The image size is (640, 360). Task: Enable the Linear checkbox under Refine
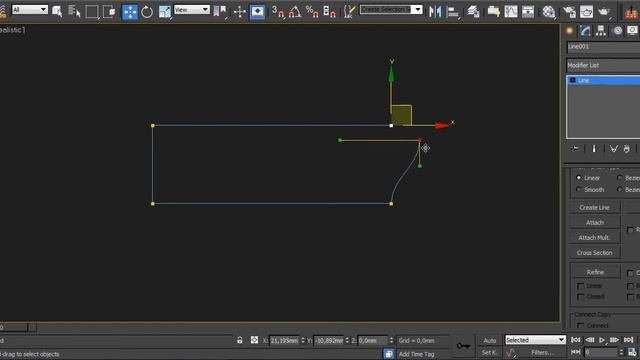[x=581, y=286]
